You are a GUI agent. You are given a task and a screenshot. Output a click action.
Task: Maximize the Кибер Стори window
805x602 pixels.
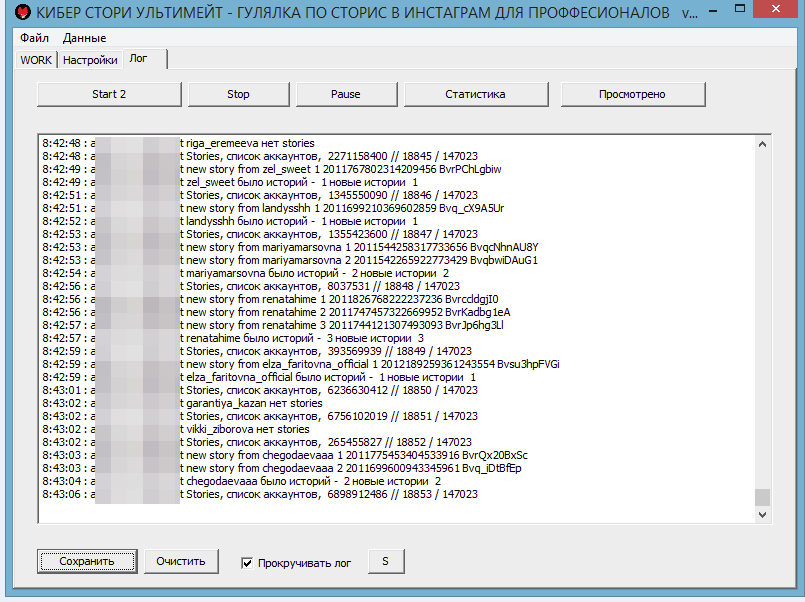(x=740, y=8)
